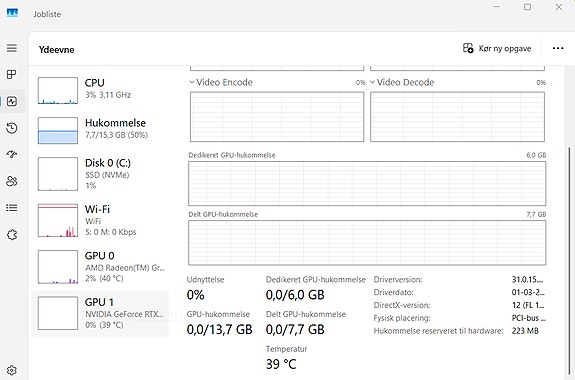Click the Ydeevne page heading

56,50
